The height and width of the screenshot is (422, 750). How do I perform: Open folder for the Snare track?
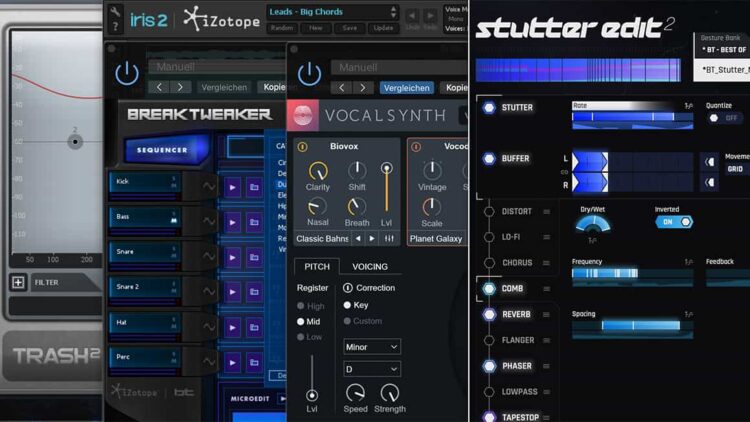[x=254, y=257]
